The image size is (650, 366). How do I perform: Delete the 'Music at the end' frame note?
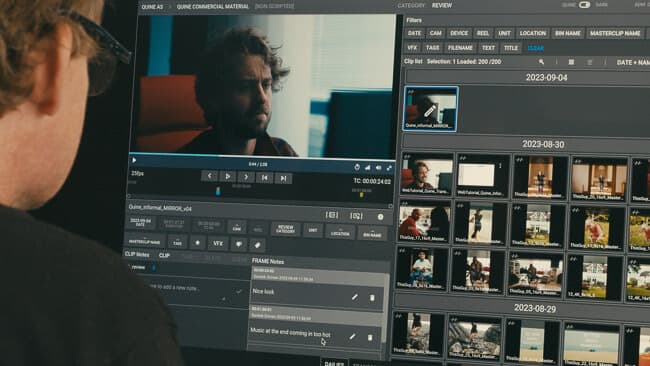pos(370,338)
